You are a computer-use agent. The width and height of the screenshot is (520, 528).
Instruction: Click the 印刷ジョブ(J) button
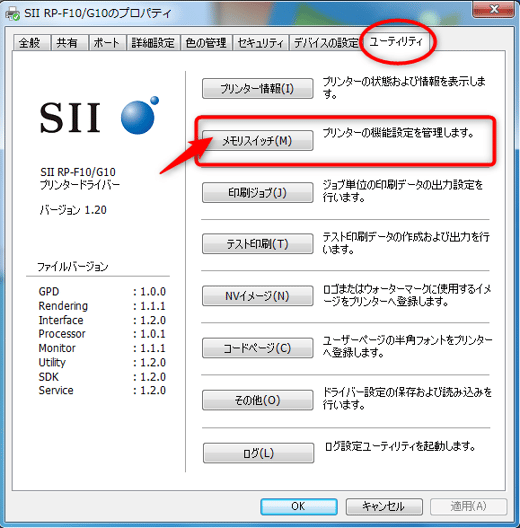click(258, 193)
